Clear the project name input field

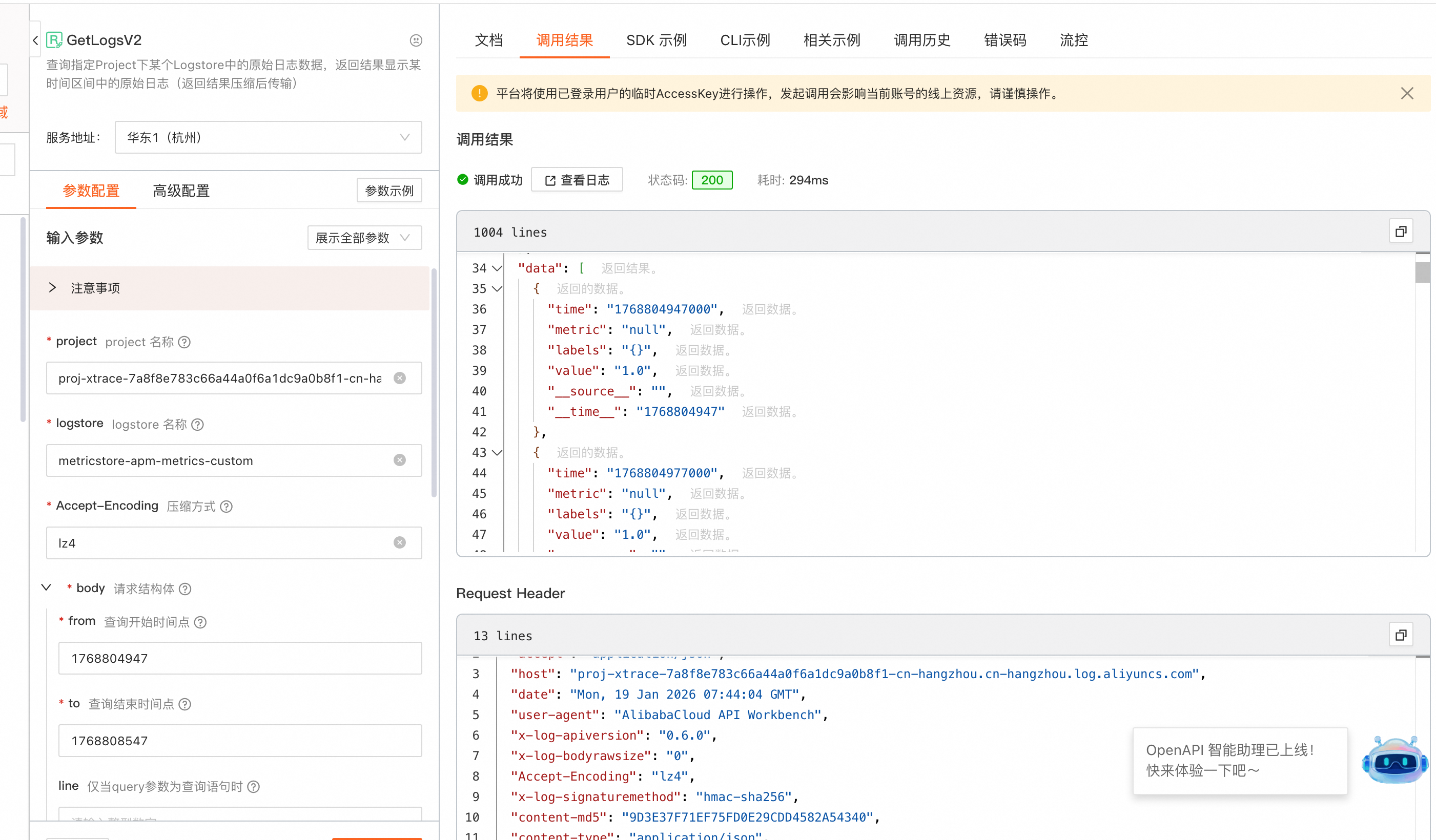(x=400, y=378)
